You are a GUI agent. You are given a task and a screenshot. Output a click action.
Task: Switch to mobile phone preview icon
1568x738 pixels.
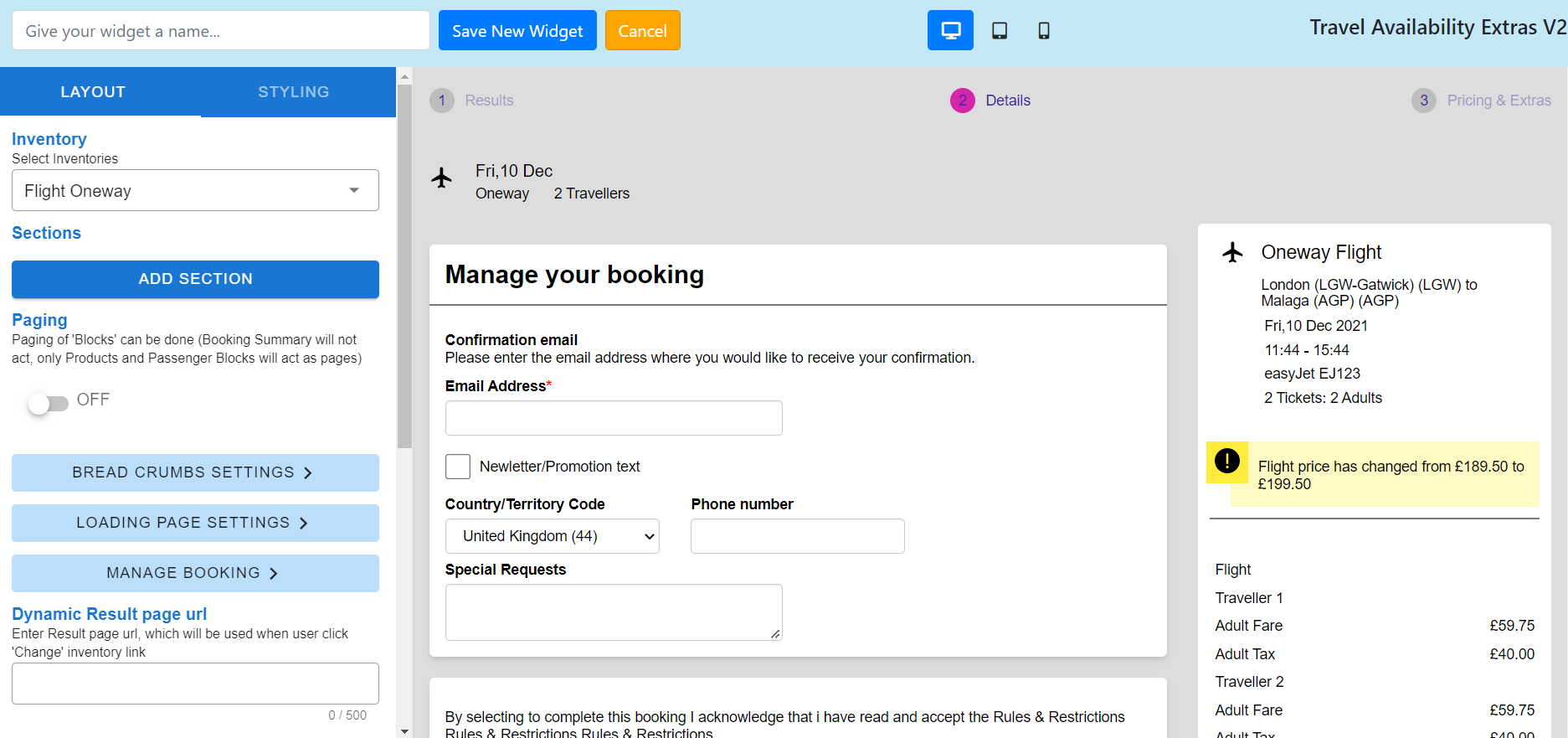1044,31
